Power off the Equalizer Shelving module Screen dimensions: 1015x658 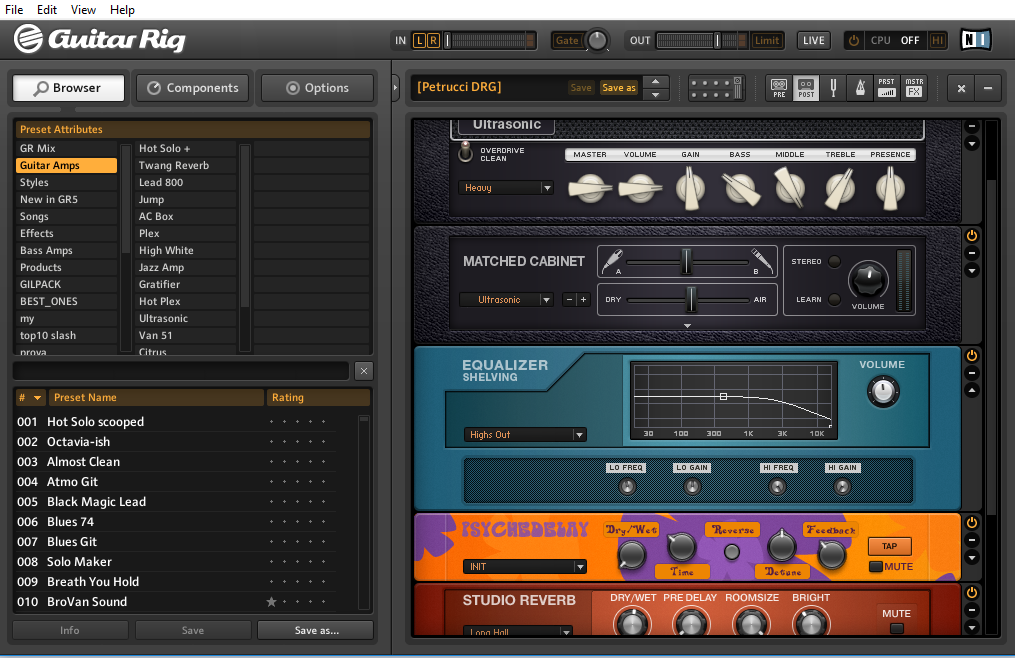pyautogui.click(x=972, y=356)
